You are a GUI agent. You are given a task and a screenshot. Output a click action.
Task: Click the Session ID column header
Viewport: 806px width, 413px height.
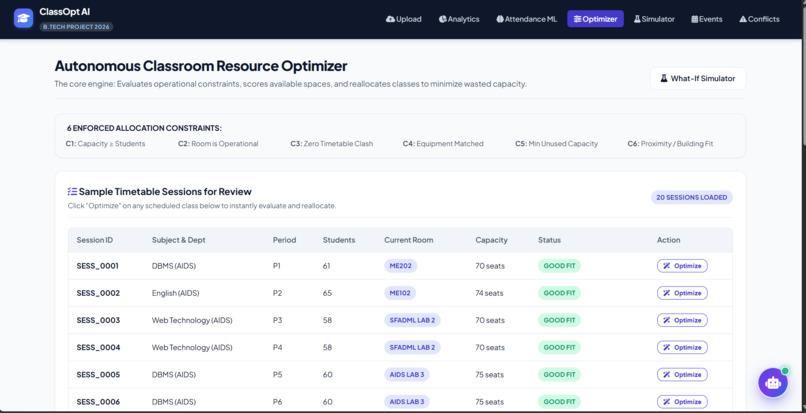pyautogui.click(x=95, y=240)
